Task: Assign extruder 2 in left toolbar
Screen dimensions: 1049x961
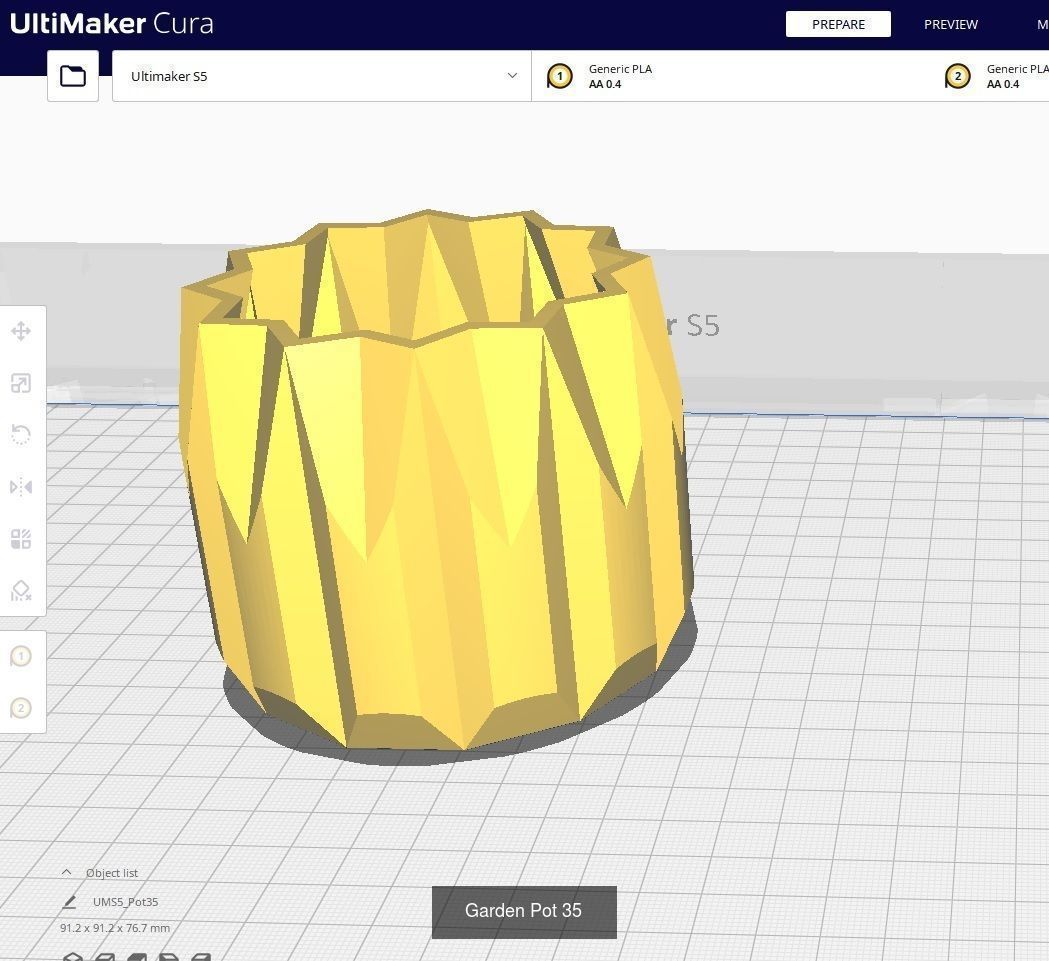Action: [x=21, y=708]
